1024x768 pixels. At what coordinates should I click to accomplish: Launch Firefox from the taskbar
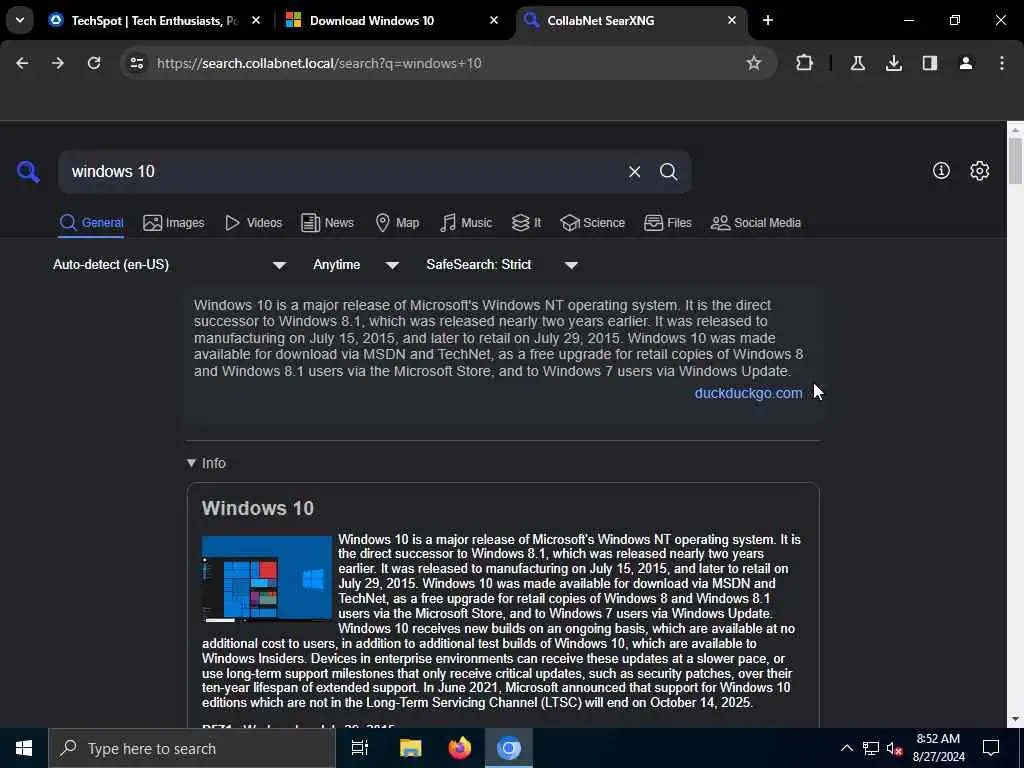[x=460, y=748]
